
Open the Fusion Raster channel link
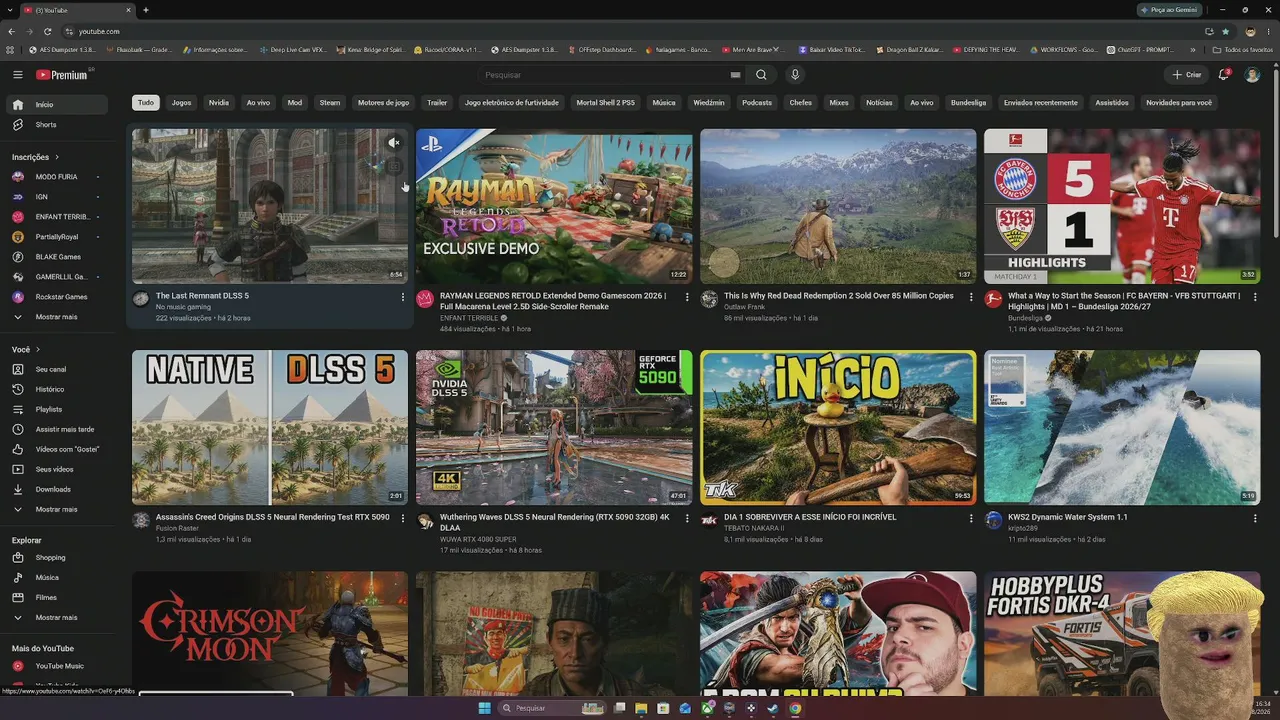178,528
